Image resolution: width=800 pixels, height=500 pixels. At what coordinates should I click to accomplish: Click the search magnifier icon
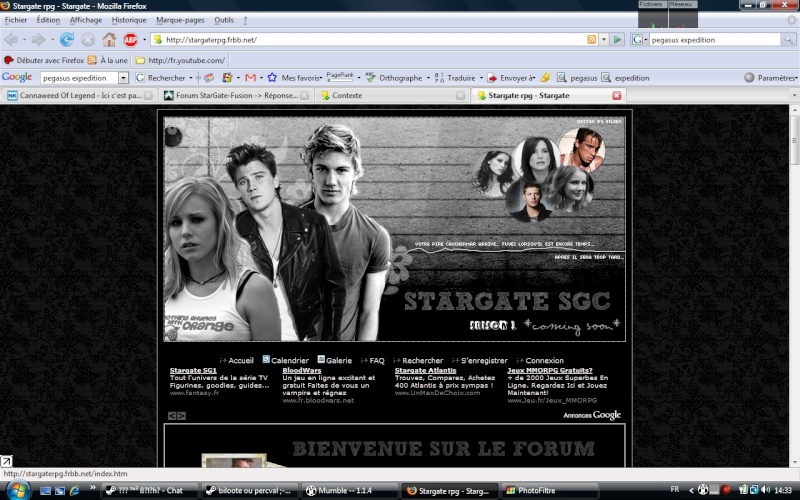(x=789, y=39)
